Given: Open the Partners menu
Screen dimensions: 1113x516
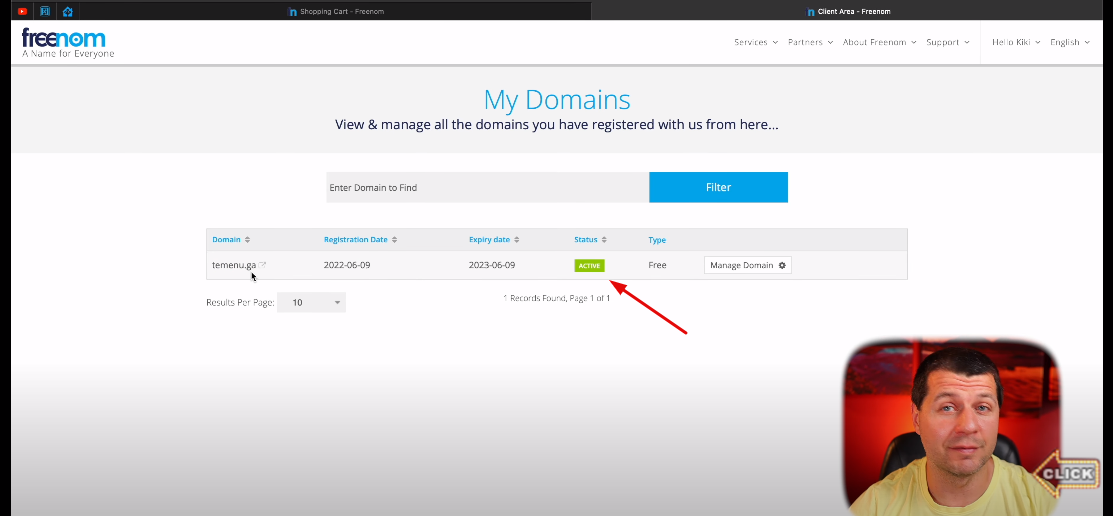Looking at the screenshot, I should click(x=810, y=43).
